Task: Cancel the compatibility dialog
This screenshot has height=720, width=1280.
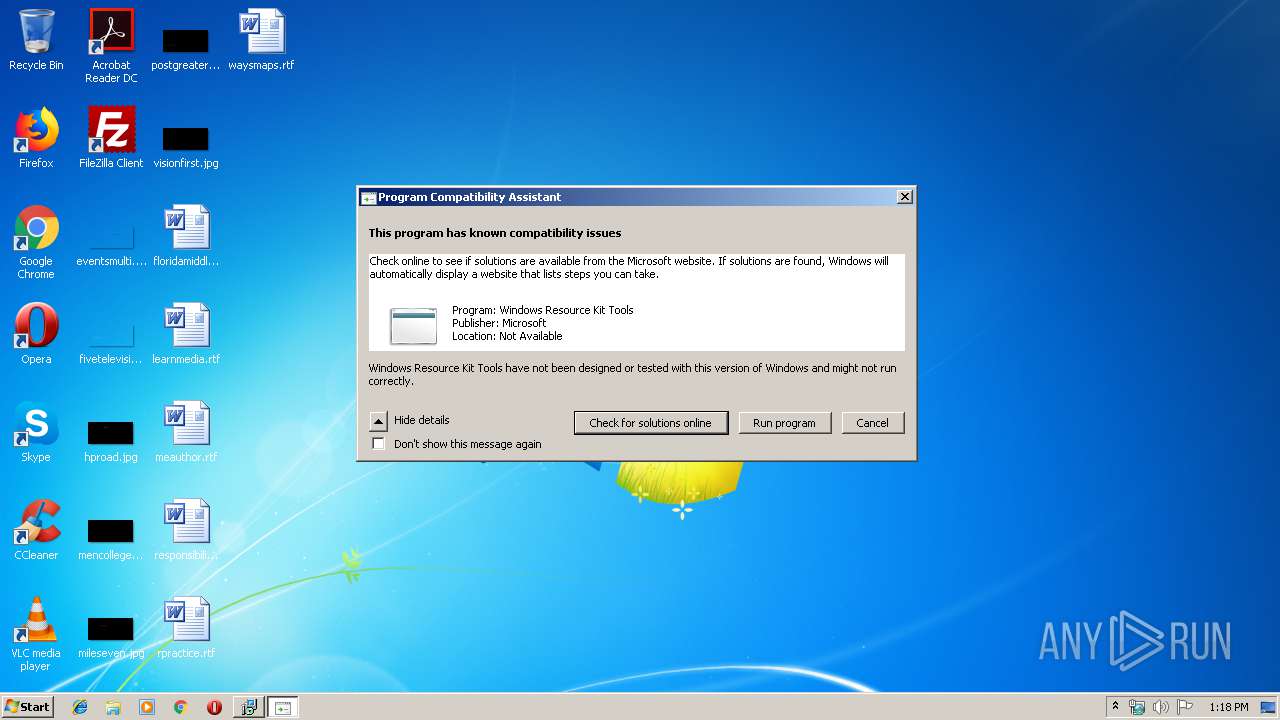Action: pos(872,423)
